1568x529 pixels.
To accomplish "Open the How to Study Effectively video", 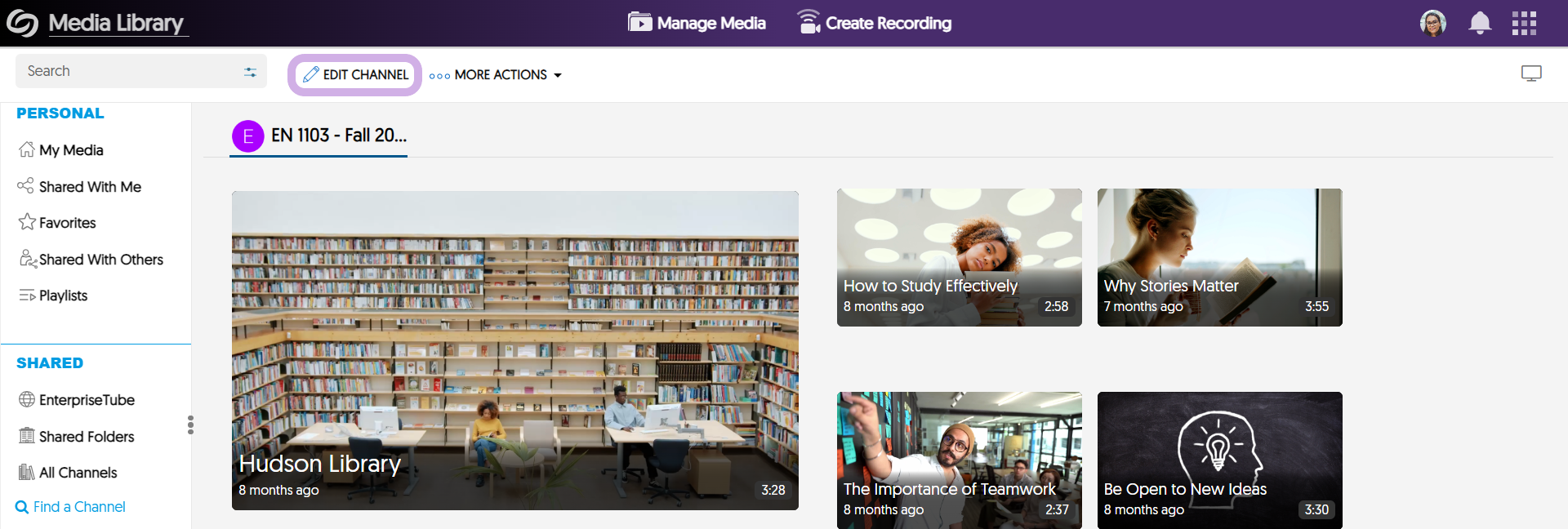I will tap(960, 258).
